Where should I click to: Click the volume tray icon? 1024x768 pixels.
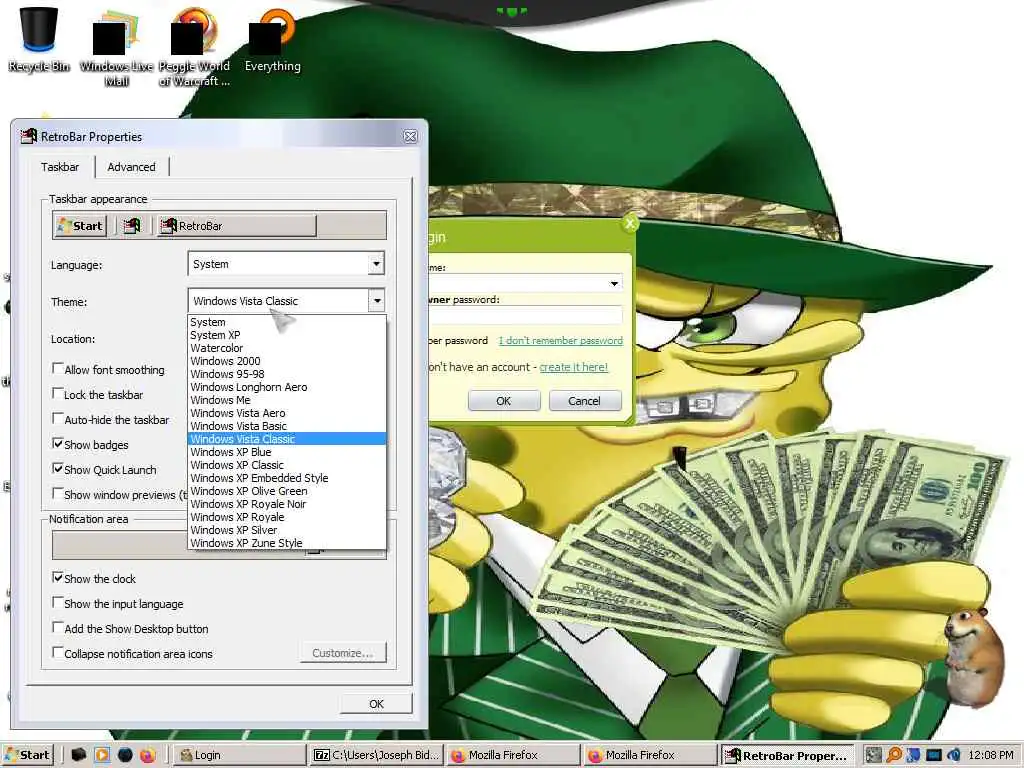954,755
